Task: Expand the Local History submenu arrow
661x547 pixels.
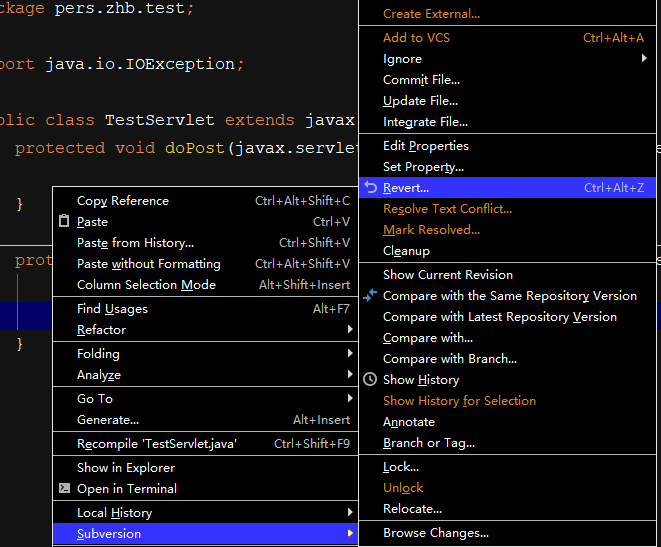Action: (350, 512)
